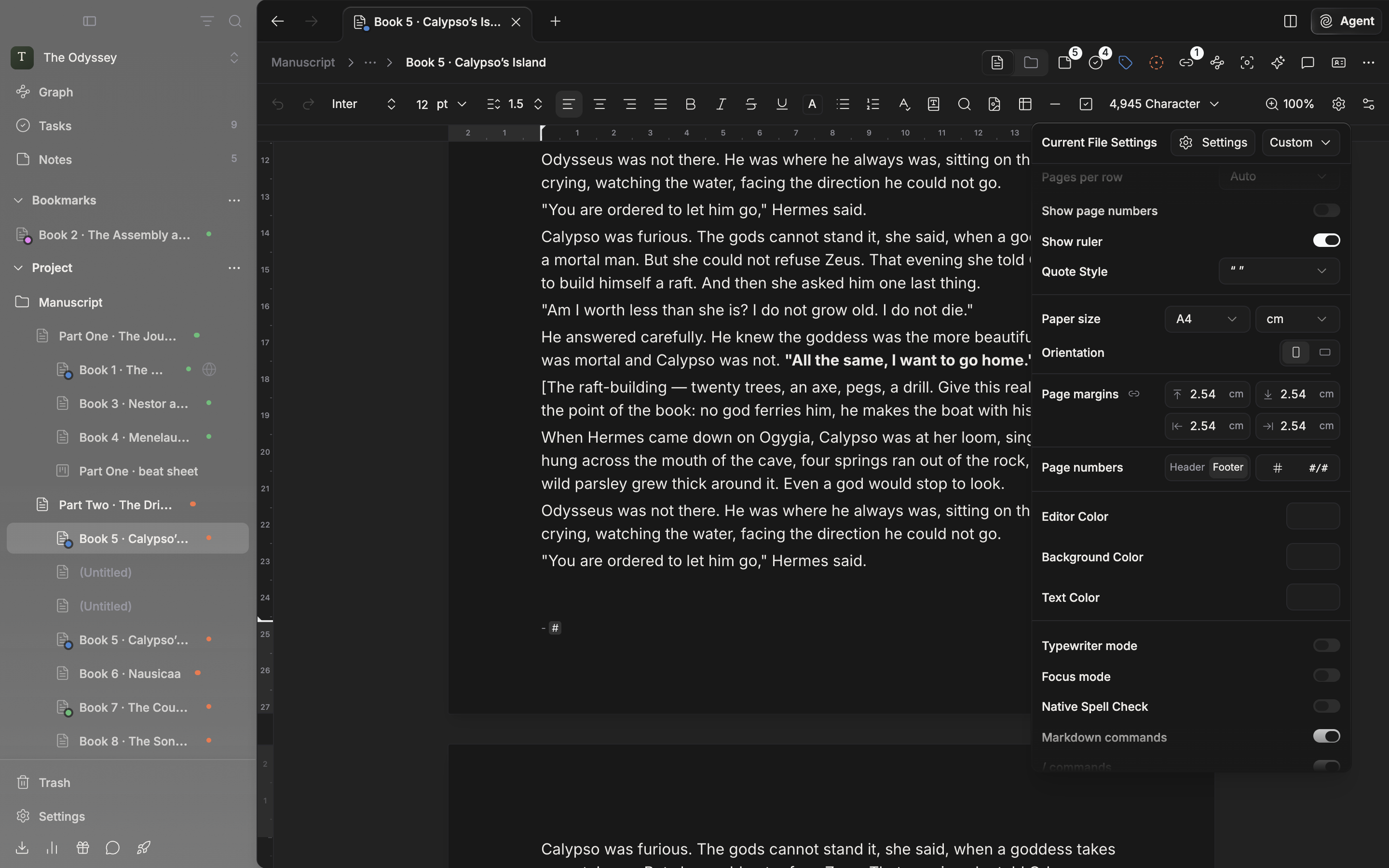Open the comments icon in header
Screen dimensions: 1389x868
pyautogui.click(x=1307, y=63)
